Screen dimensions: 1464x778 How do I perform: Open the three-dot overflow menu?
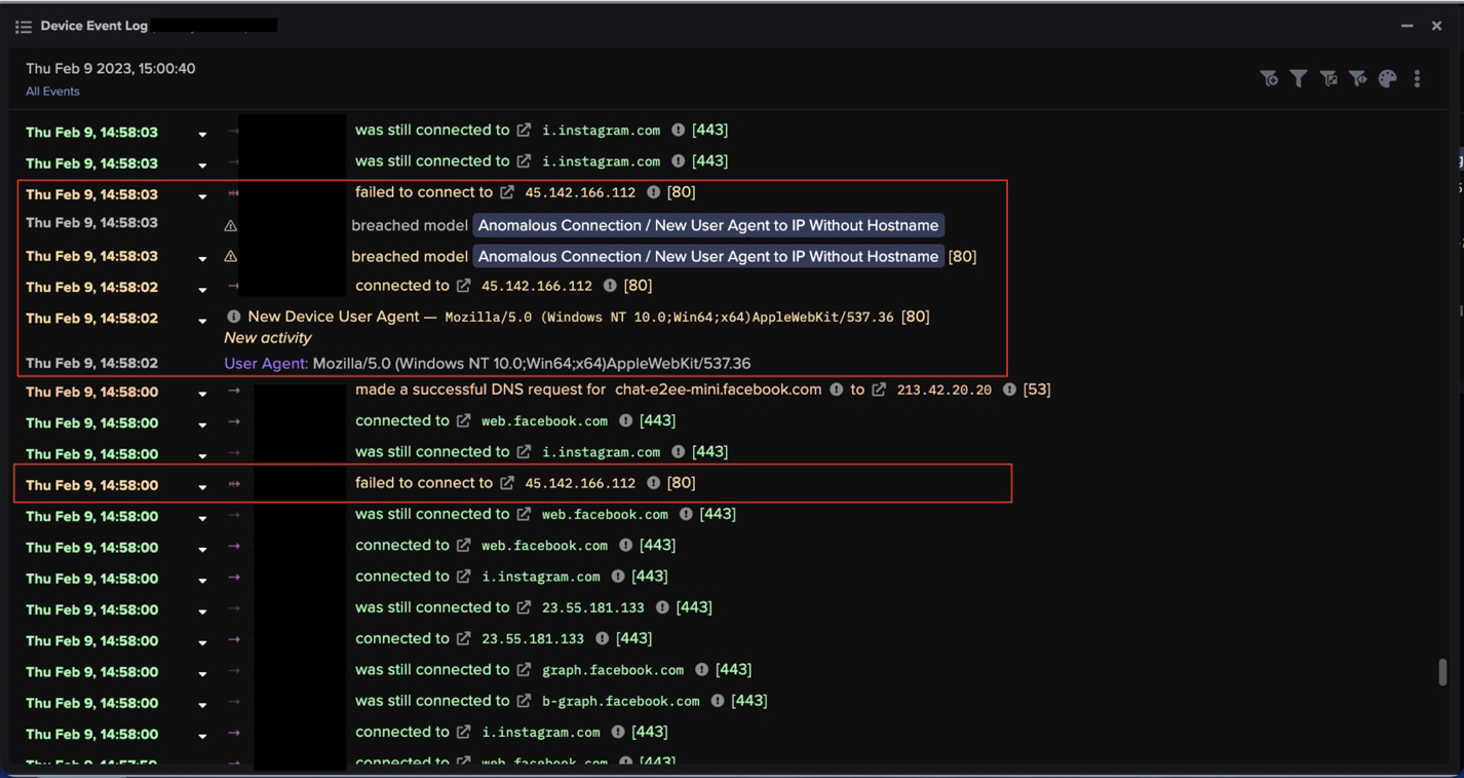point(1417,78)
